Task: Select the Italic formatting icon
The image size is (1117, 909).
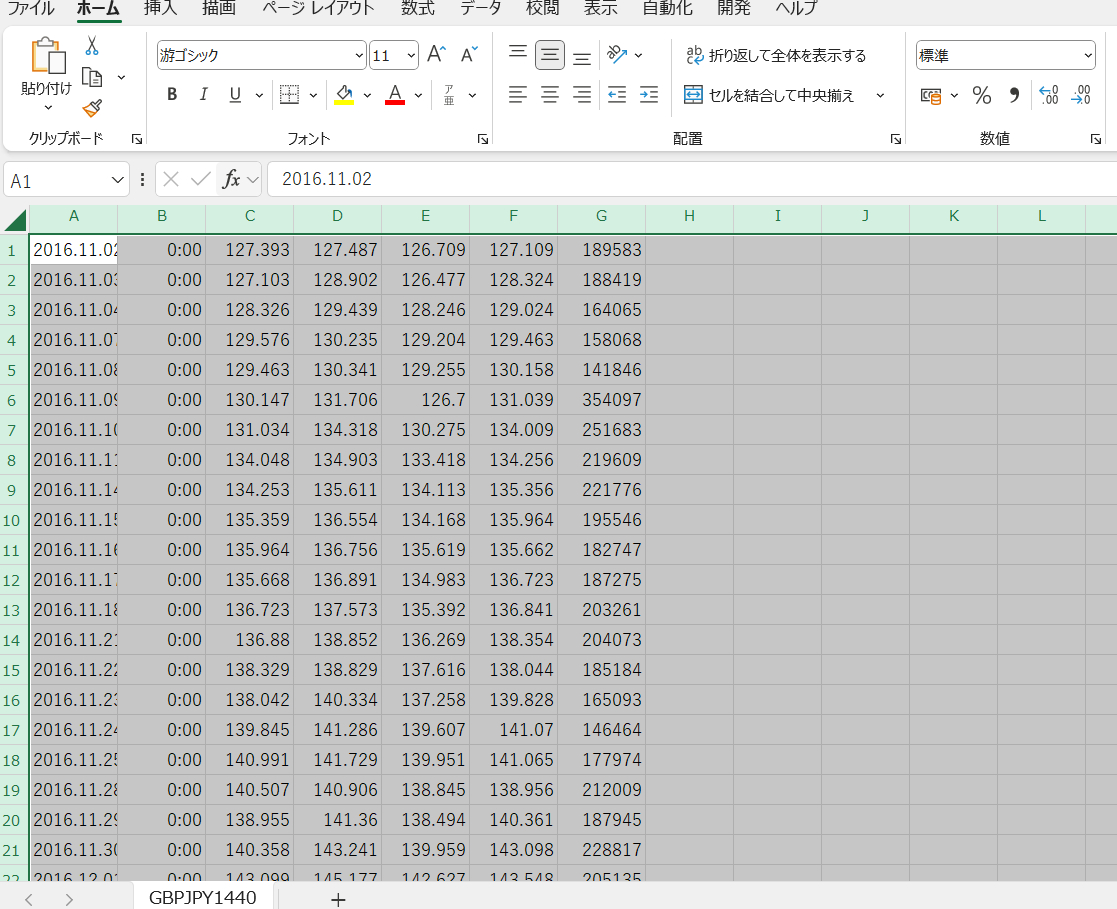Action: (x=203, y=94)
